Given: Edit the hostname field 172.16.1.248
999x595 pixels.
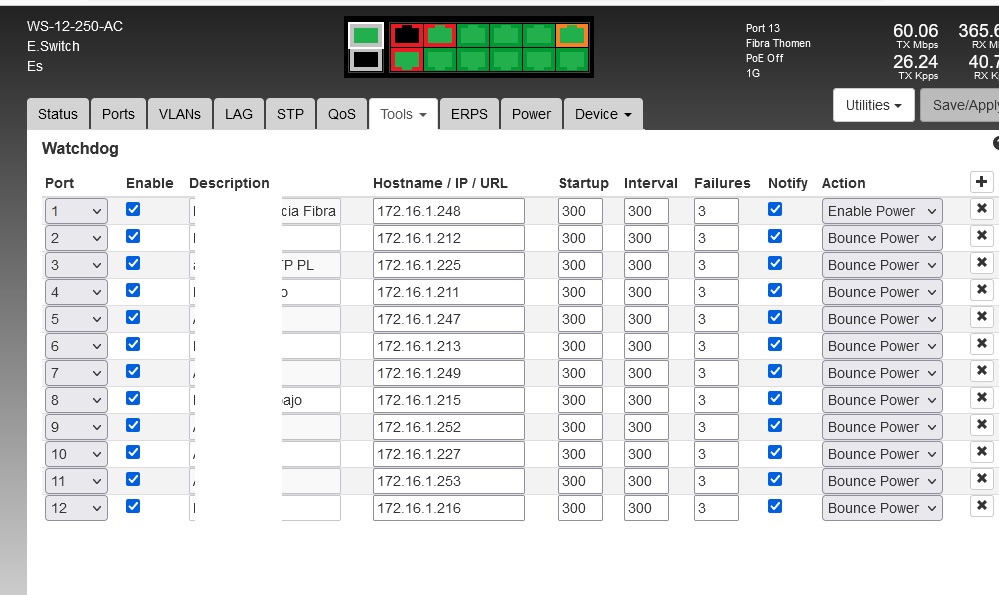Looking at the screenshot, I should click(x=449, y=211).
